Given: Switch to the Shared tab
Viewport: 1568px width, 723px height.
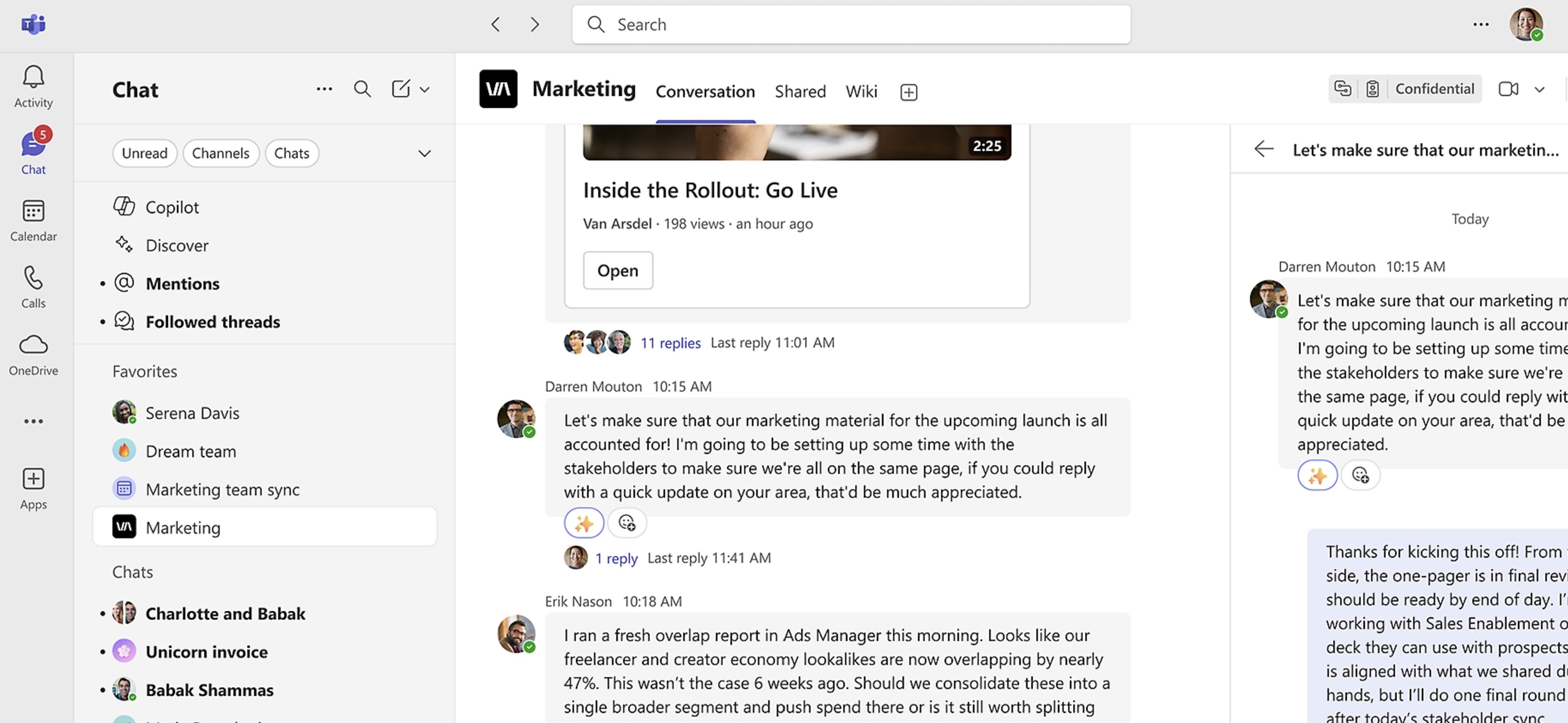Looking at the screenshot, I should click(x=800, y=92).
